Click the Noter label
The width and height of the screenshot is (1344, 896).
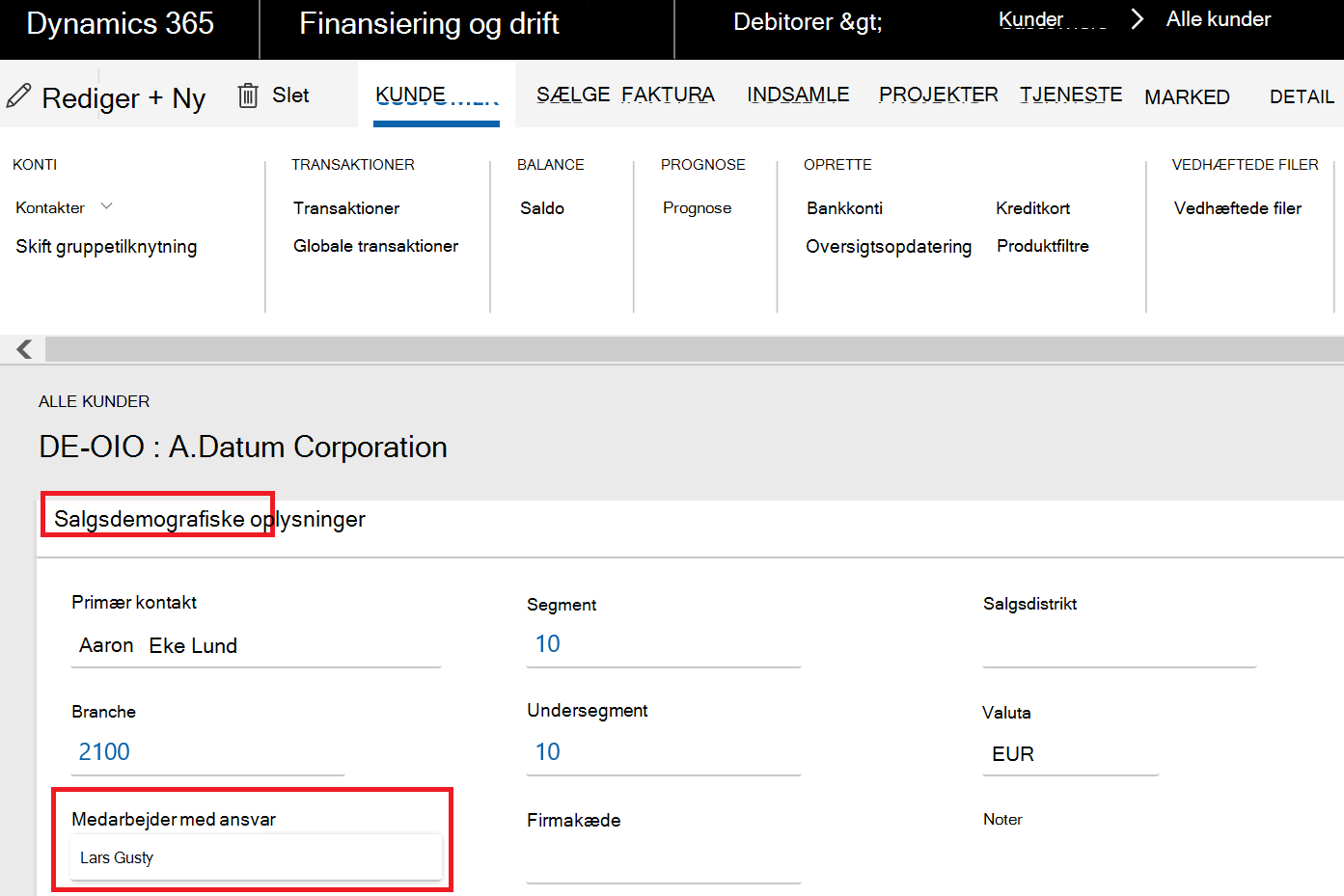(x=1002, y=819)
